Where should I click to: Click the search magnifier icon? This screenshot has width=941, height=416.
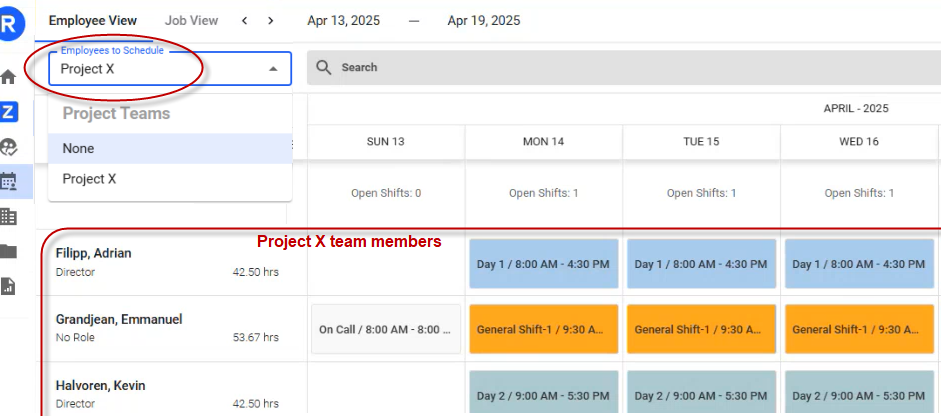click(x=324, y=67)
